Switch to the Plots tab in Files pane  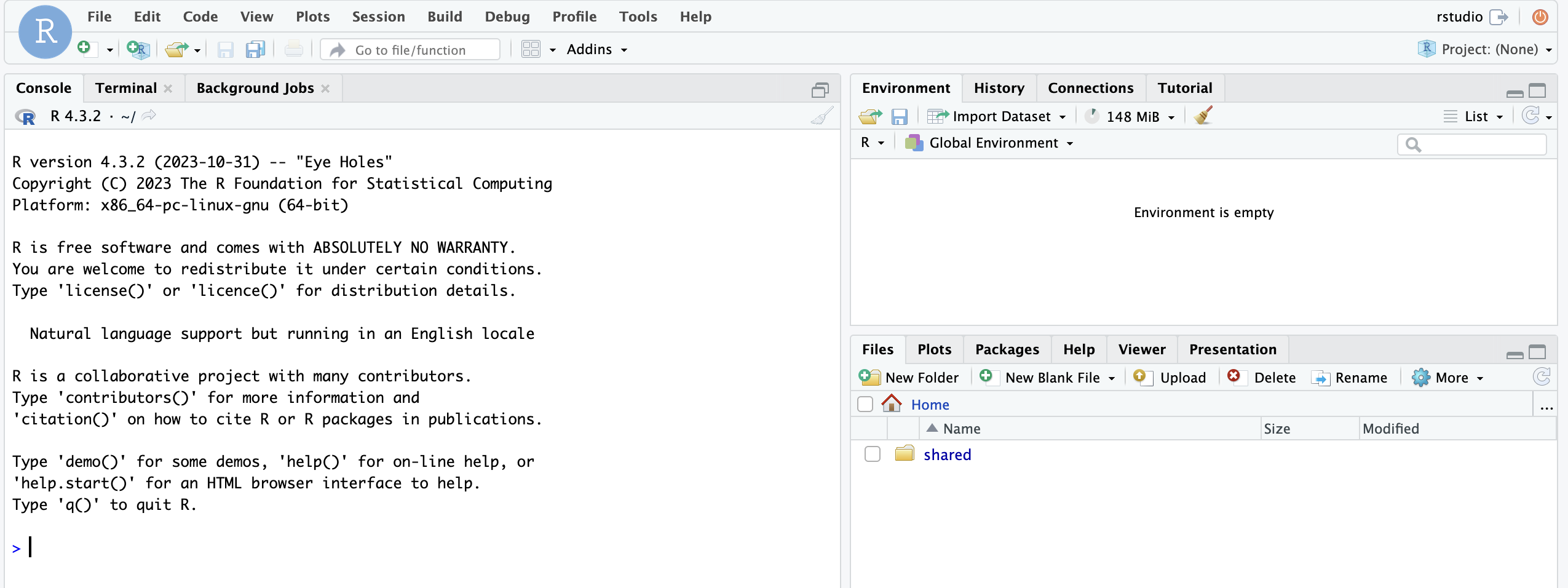(x=934, y=349)
